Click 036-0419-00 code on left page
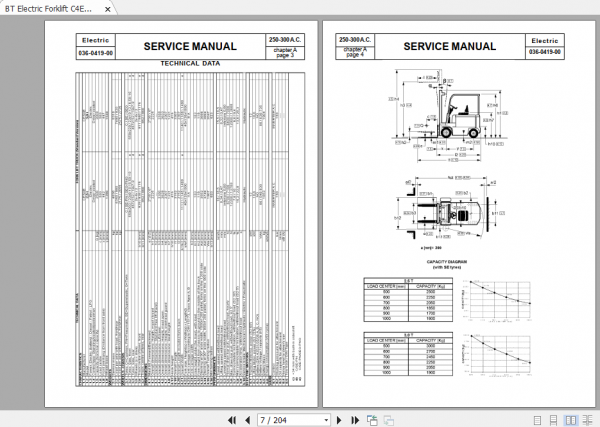Image resolution: width=600 pixels, height=427 pixels. (96, 53)
